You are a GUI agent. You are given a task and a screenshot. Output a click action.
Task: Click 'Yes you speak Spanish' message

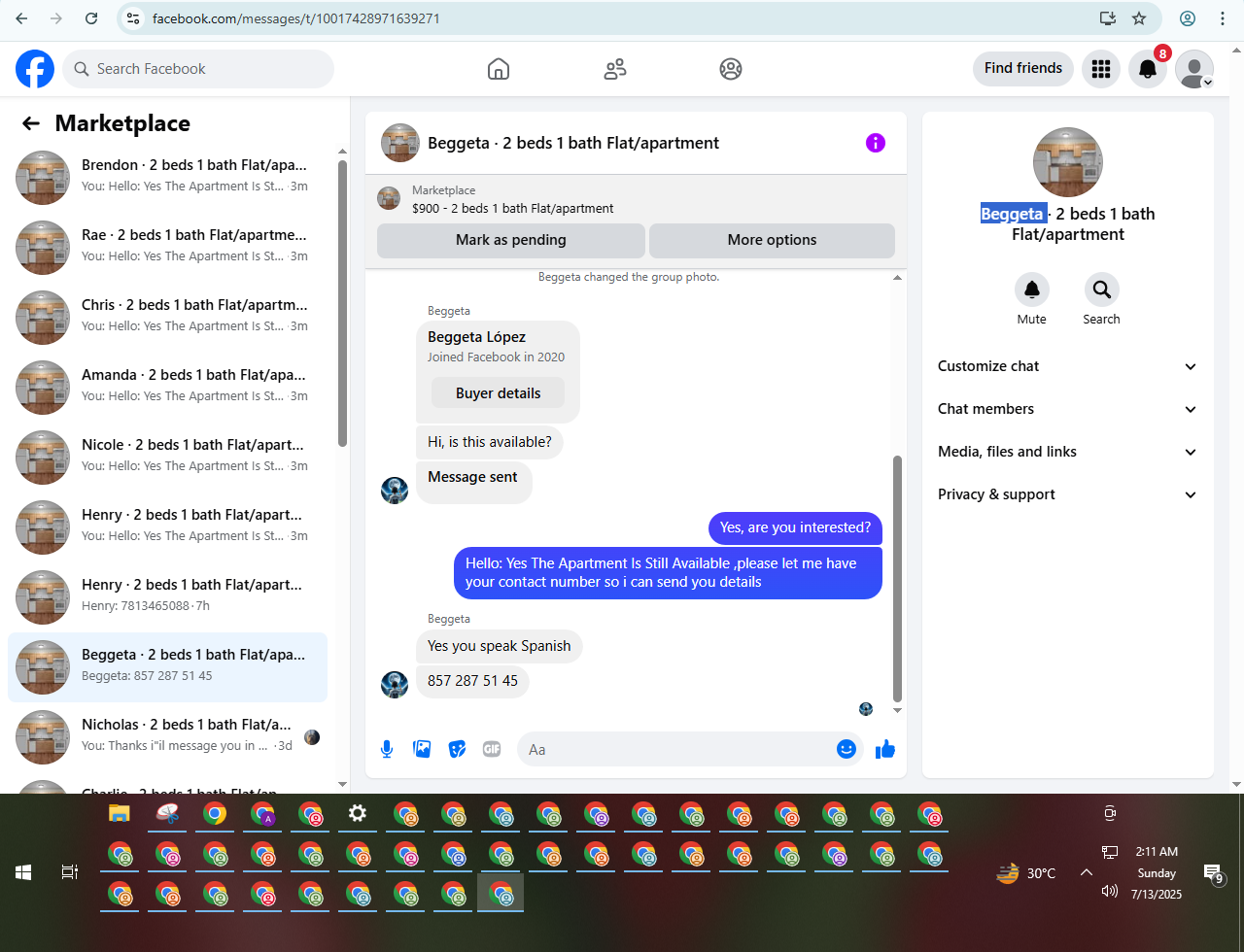click(500, 646)
